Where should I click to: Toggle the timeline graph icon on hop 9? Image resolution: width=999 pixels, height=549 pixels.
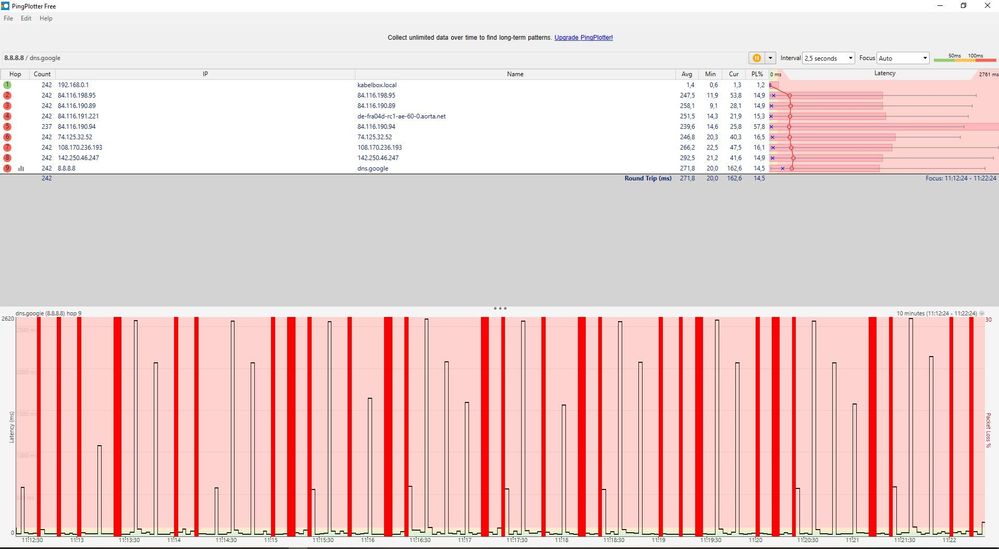[x=21, y=169]
